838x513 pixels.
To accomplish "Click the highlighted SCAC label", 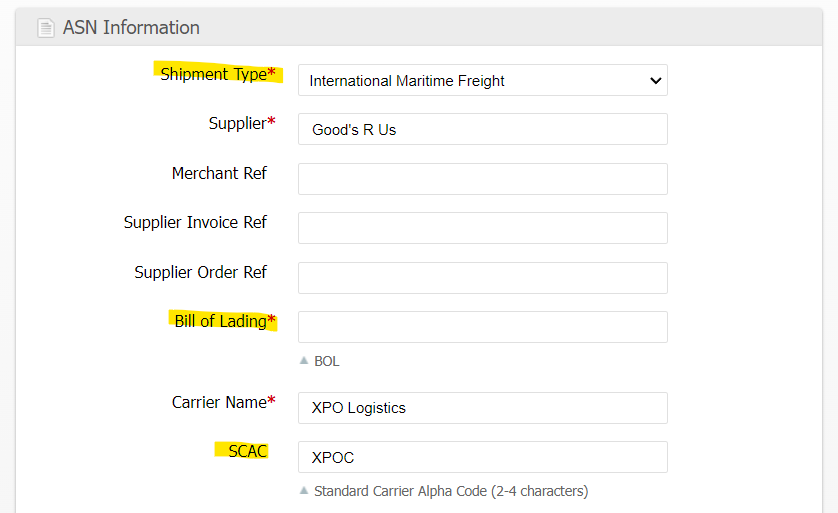I will [x=247, y=451].
